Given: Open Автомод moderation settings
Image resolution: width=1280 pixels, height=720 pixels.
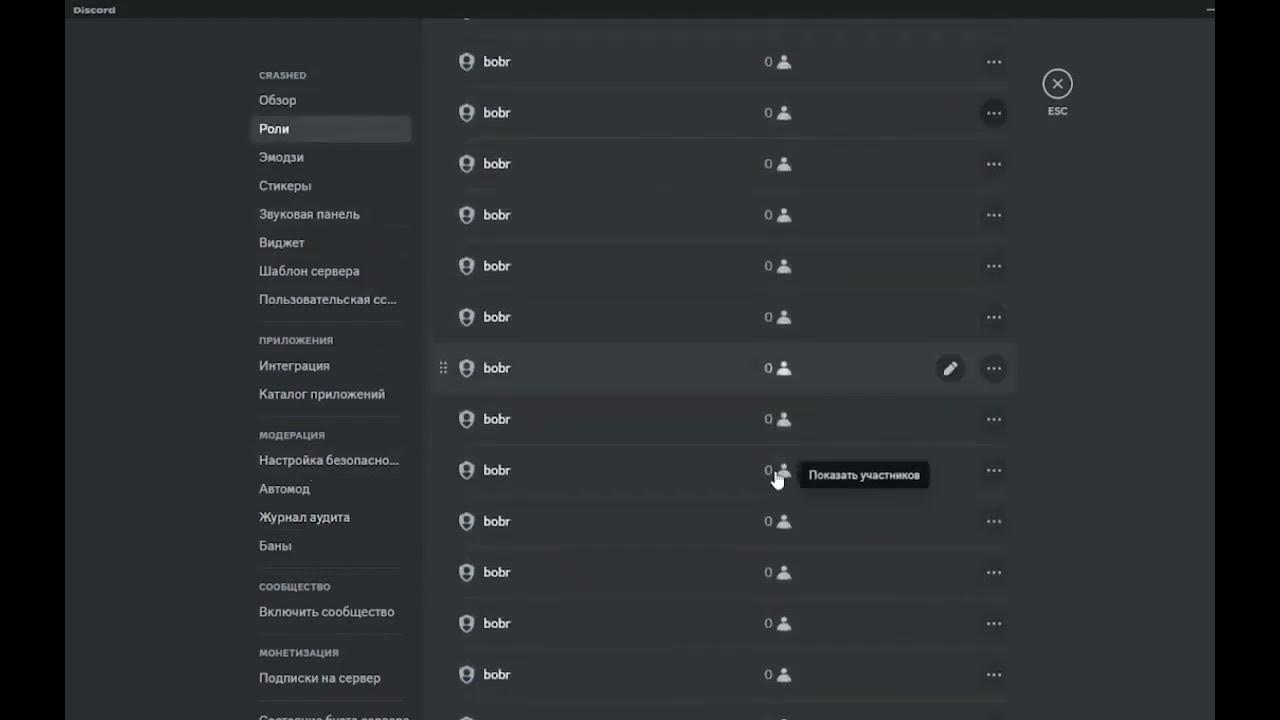Looking at the screenshot, I should point(285,489).
